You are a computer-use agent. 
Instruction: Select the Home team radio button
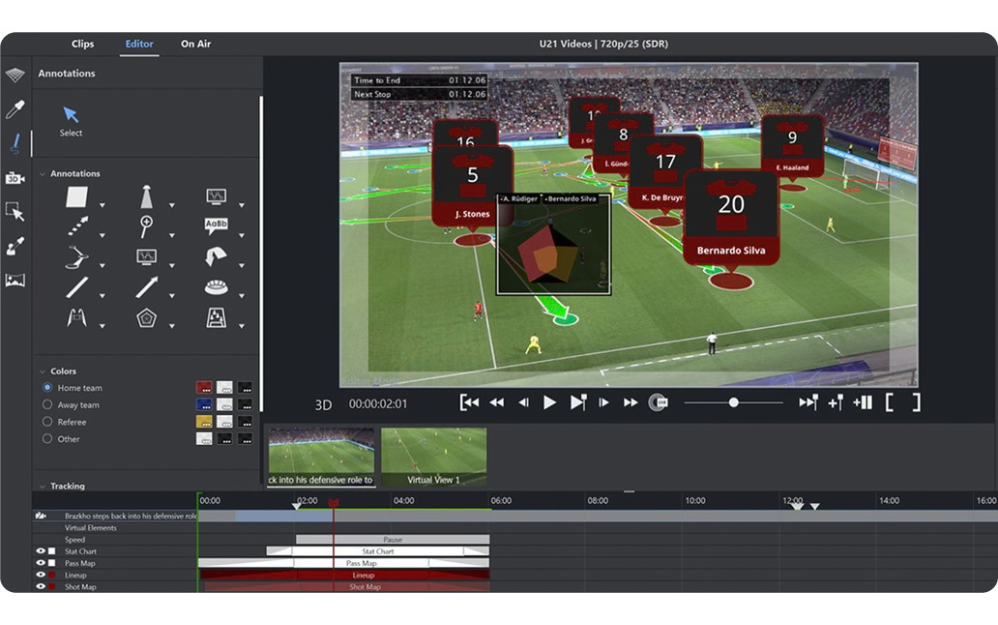click(47, 387)
